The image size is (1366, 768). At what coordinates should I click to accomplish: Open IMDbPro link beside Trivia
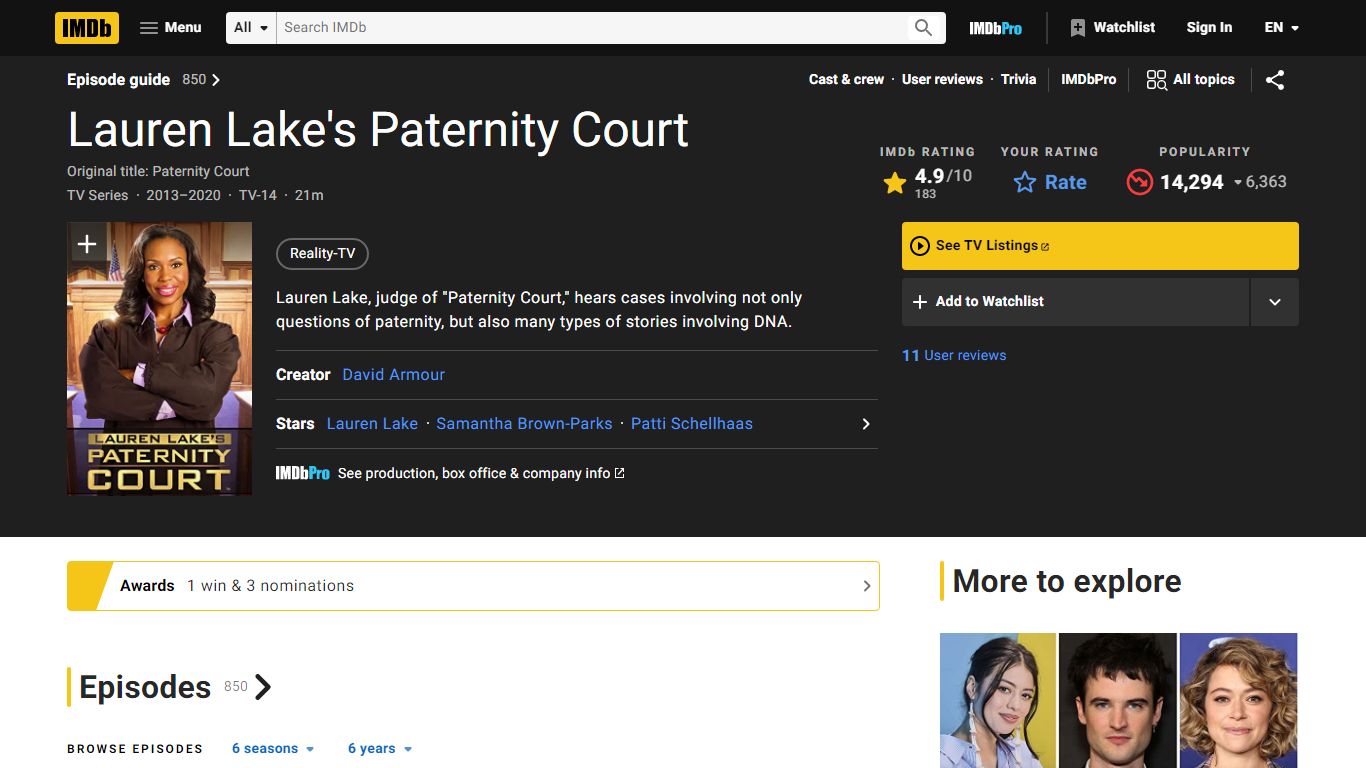(1088, 80)
